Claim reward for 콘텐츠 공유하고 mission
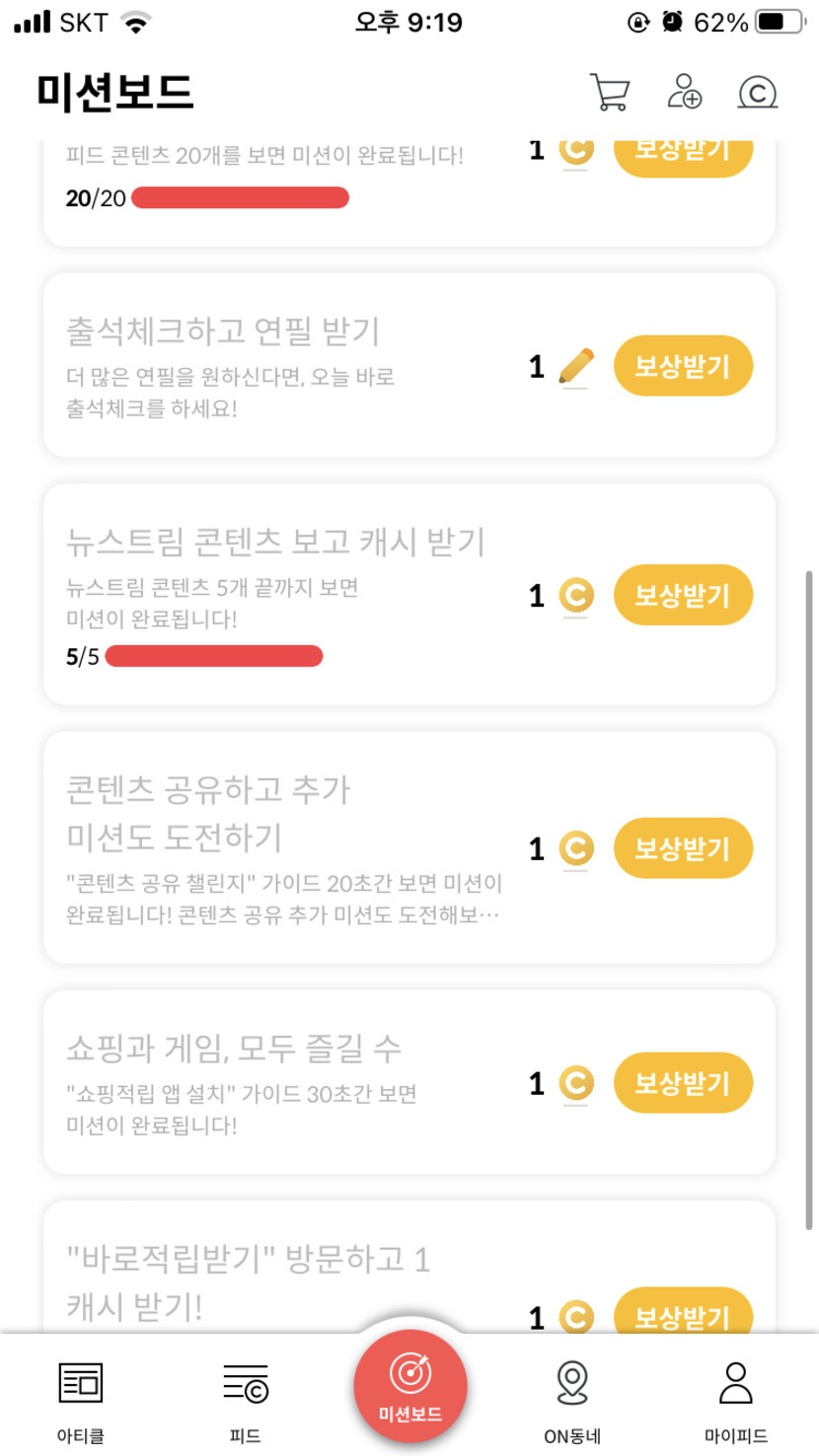The image size is (819, 1456). pos(683,848)
